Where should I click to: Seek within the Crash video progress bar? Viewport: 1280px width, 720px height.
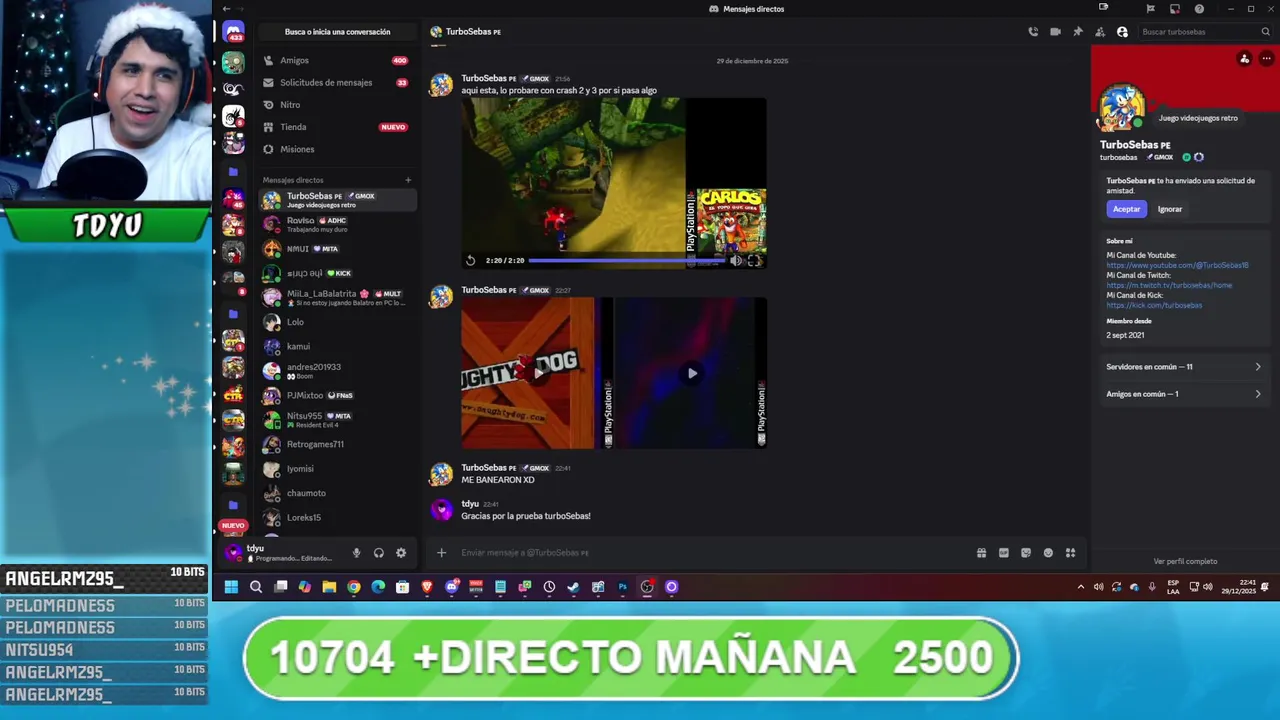tap(626, 261)
